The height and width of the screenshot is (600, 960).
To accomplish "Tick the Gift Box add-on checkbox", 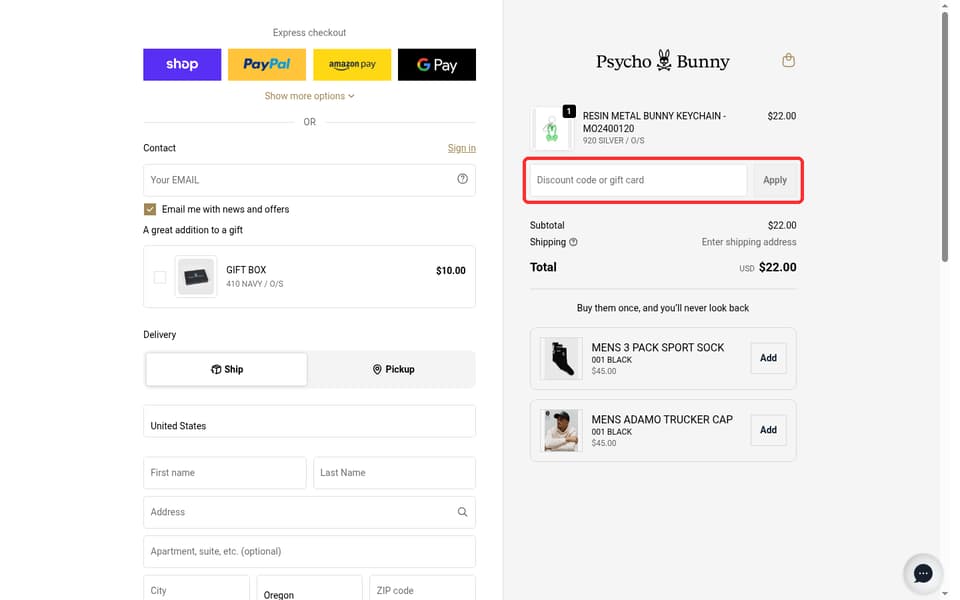I will [160, 277].
